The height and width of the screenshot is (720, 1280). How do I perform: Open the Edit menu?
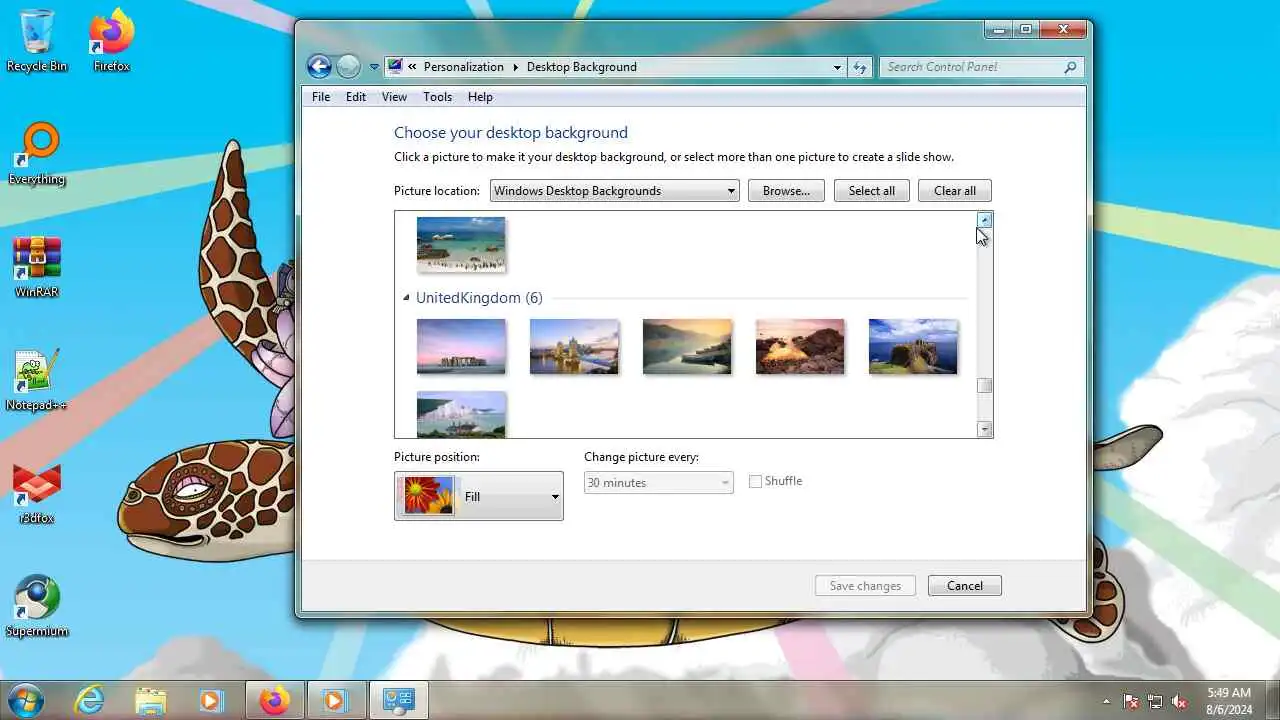[356, 97]
